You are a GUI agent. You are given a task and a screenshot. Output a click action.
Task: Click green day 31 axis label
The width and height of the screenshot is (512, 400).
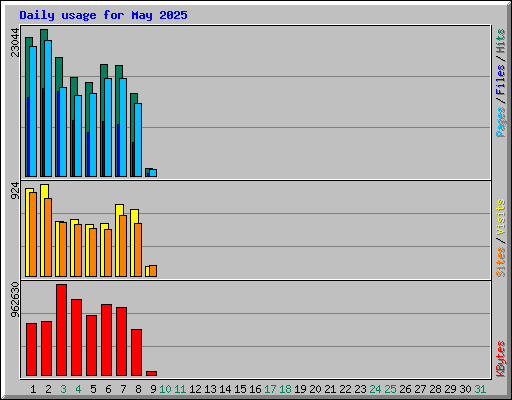[480, 389]
